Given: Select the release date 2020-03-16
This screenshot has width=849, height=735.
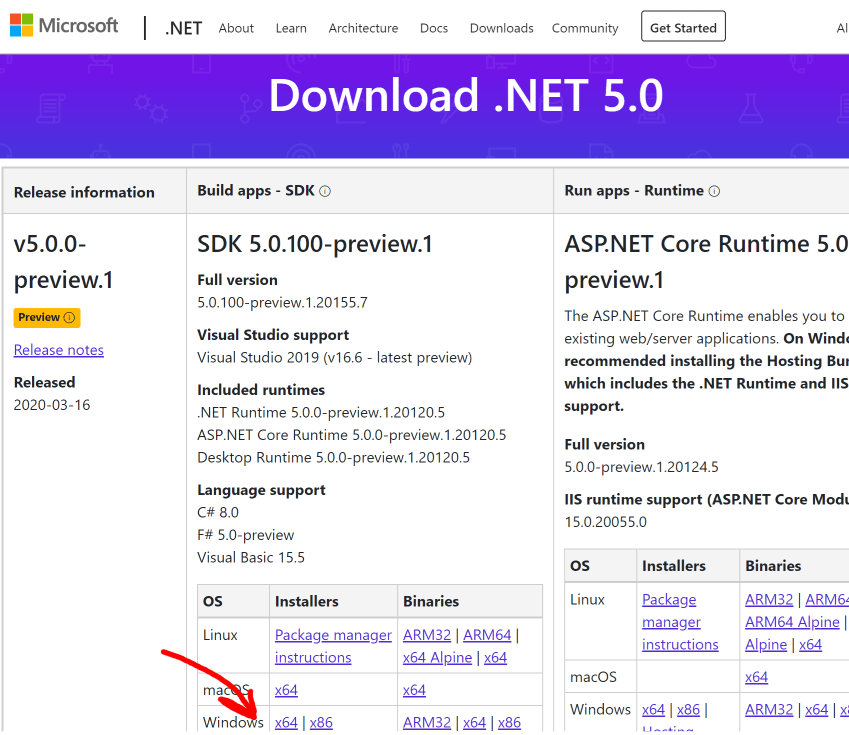Looking at the screenshot, I should pyautogui.click(x=52, y=405).
